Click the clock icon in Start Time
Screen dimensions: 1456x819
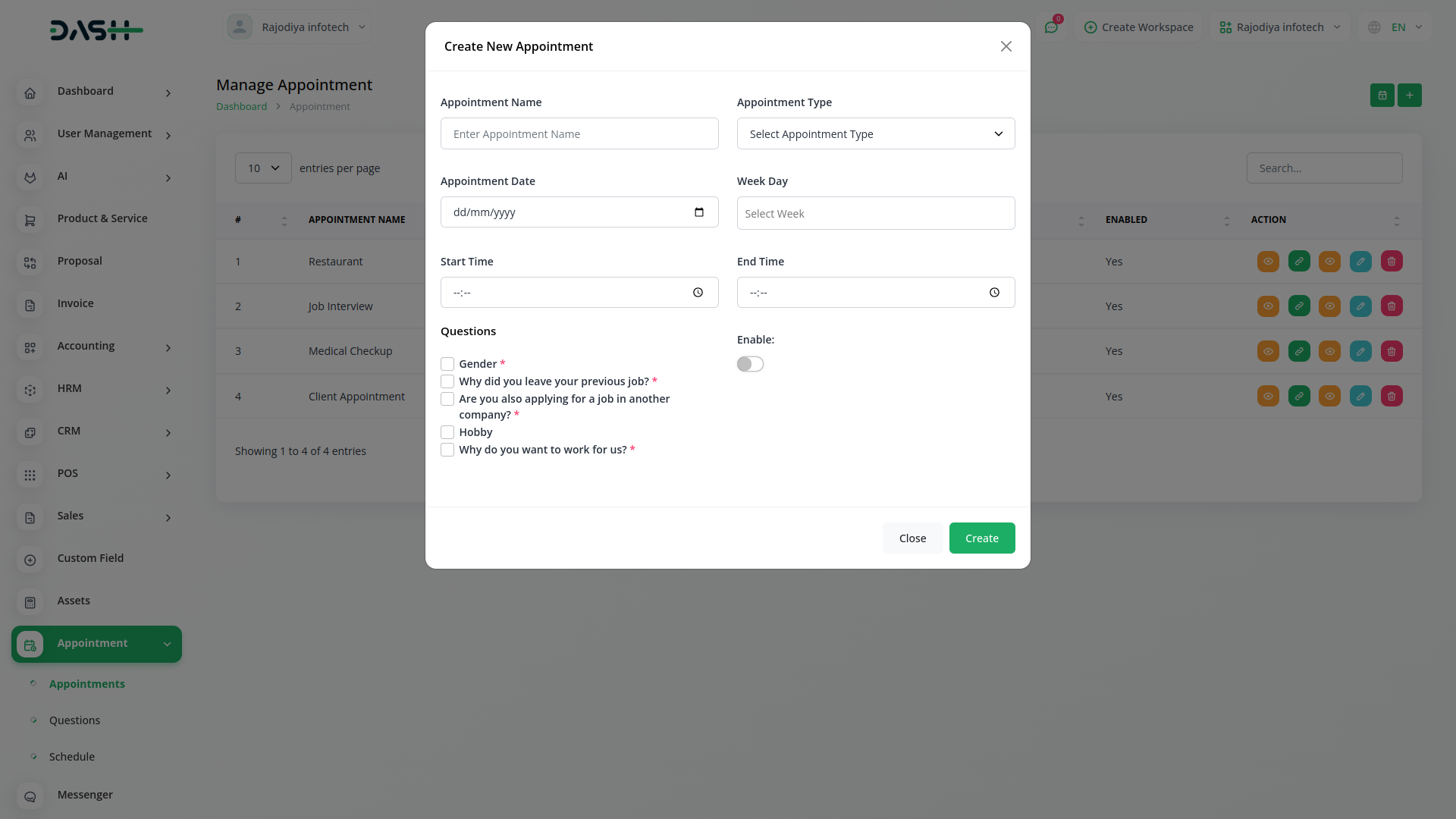[x=698, y=293]
